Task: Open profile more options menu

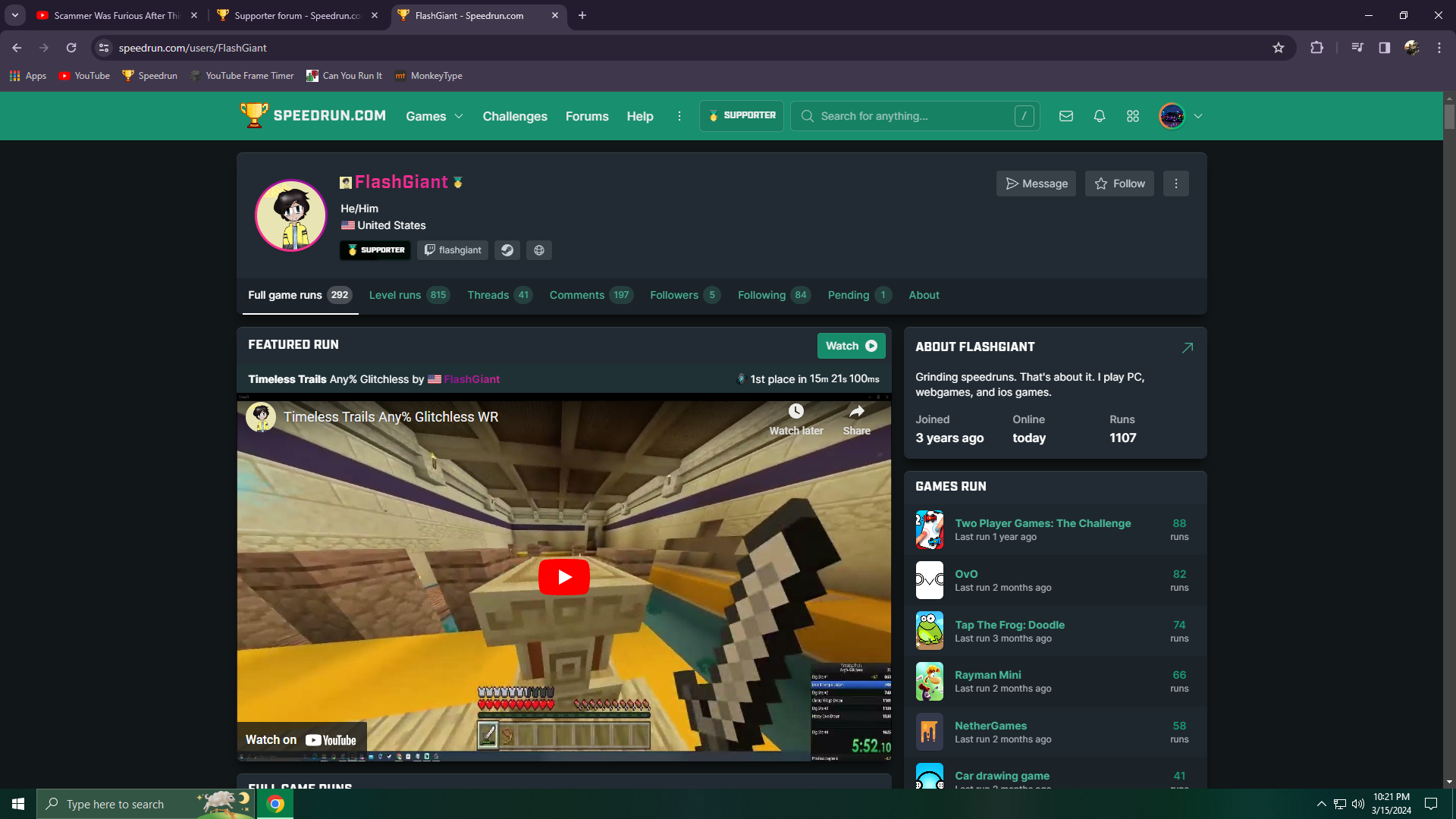Action: [1176, 184]
